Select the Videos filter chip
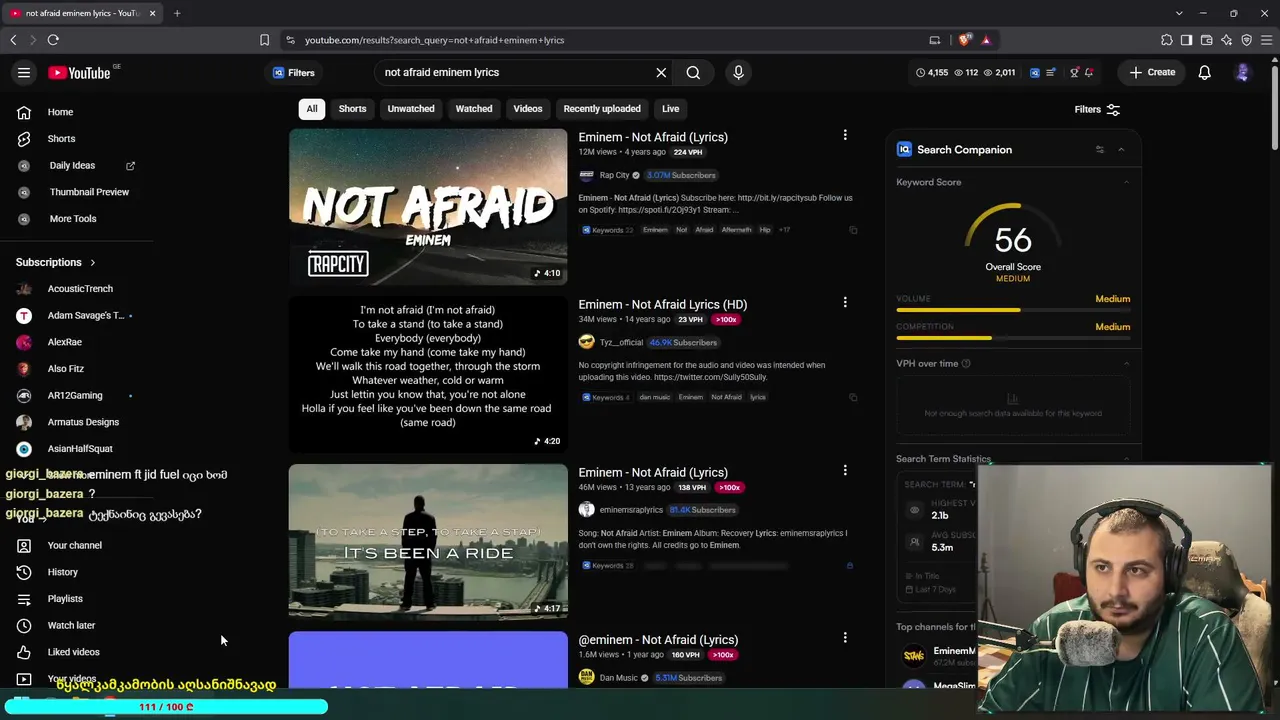Image resolution: width=1280 pixels, height=720 pixels. [528, 109]
